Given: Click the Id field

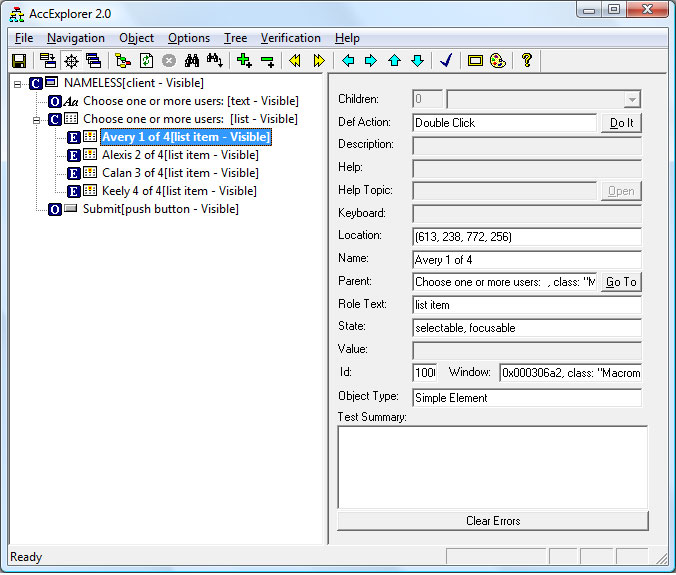Looking at the screenshot, I should [x=425, y=372].
